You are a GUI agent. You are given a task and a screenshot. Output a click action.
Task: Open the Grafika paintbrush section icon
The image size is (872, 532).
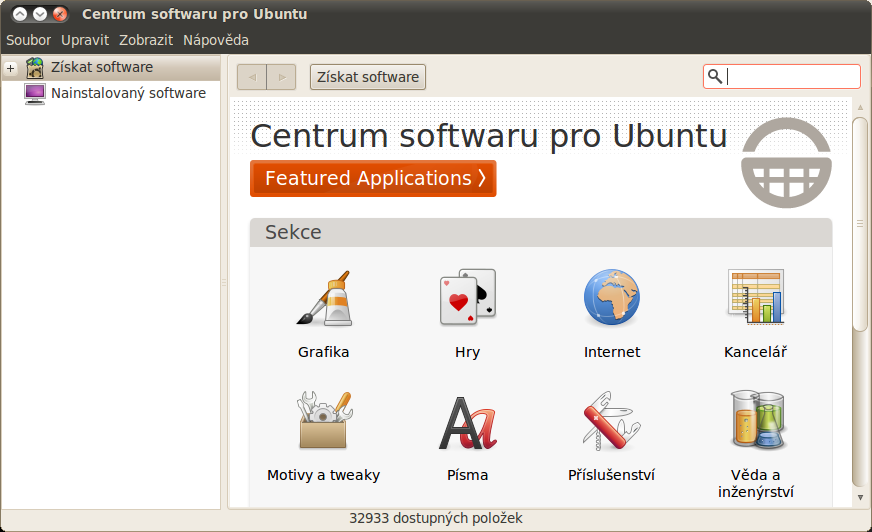[x=324, y=298]
